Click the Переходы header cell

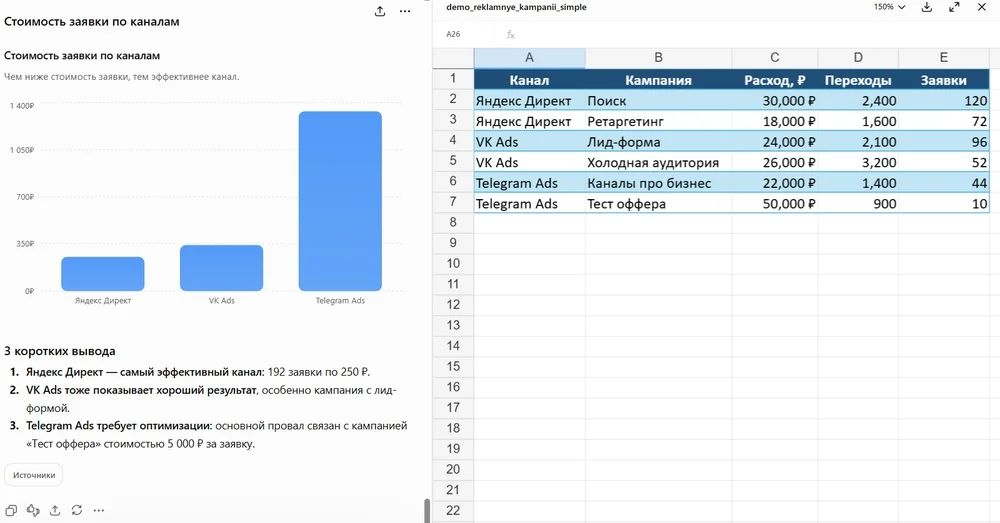tap(858, 80)
